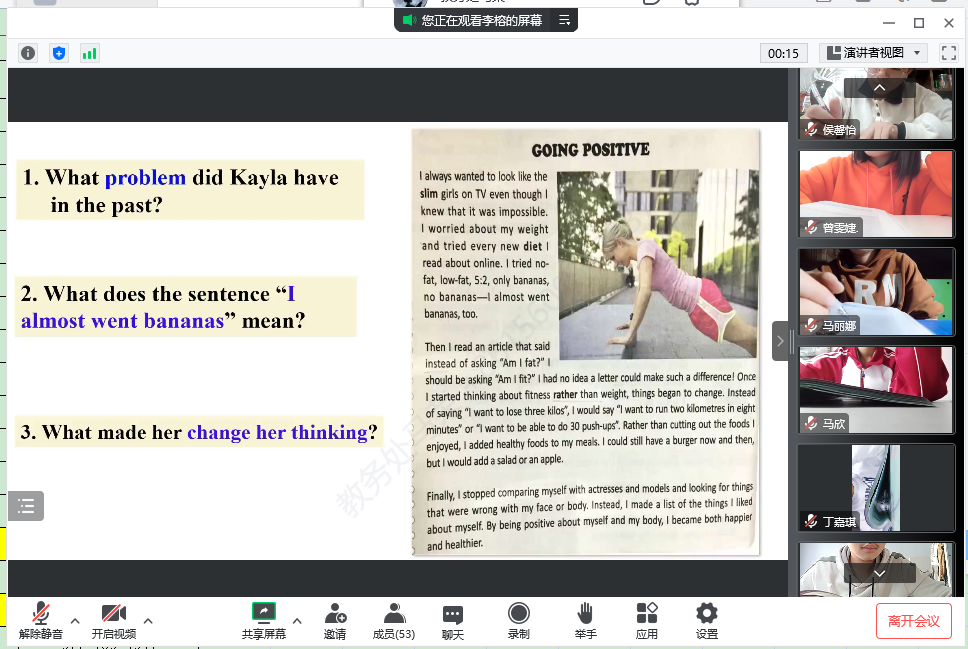Open the Members (成员) list
The width and height of the screenshot is (968, 649).
click(394, 620)
